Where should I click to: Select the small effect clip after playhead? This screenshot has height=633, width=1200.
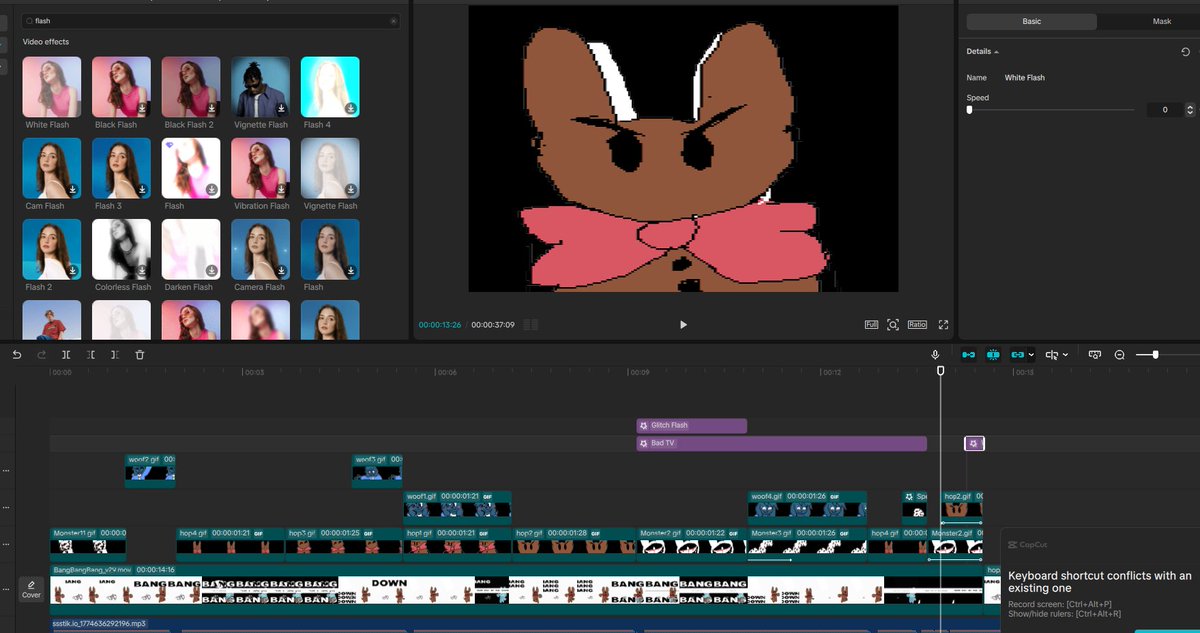tap(974, 443)
